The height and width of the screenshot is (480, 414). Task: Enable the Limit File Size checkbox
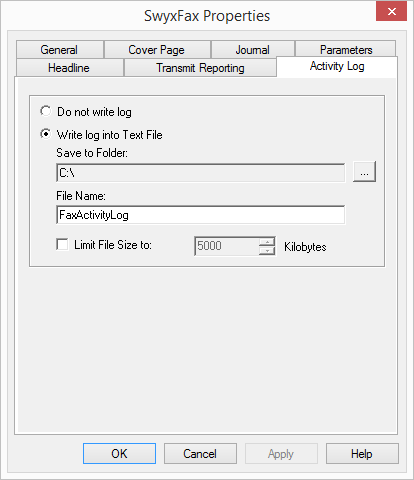click(62, 244)
